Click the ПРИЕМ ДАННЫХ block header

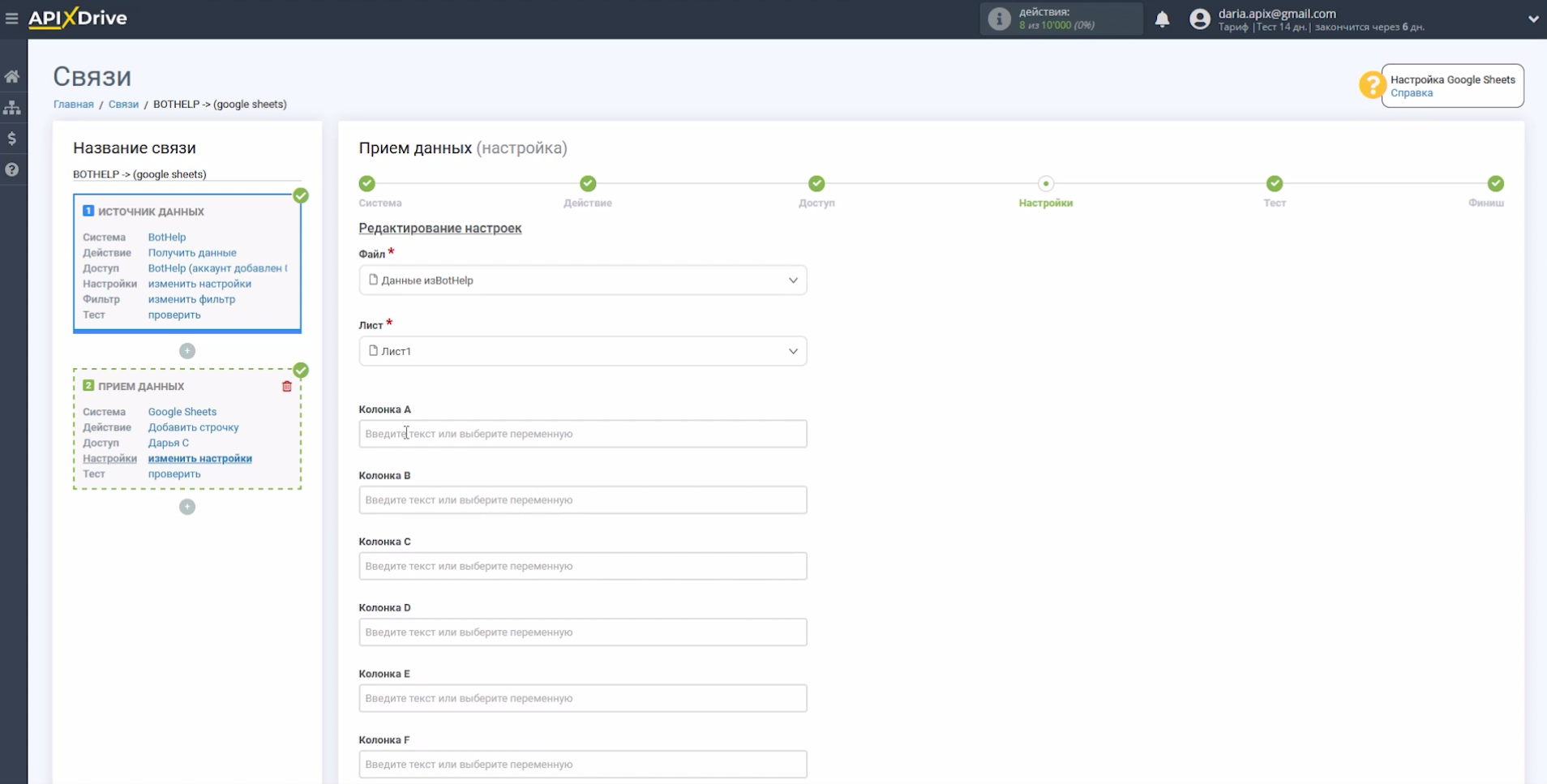(x=141, y=387)
